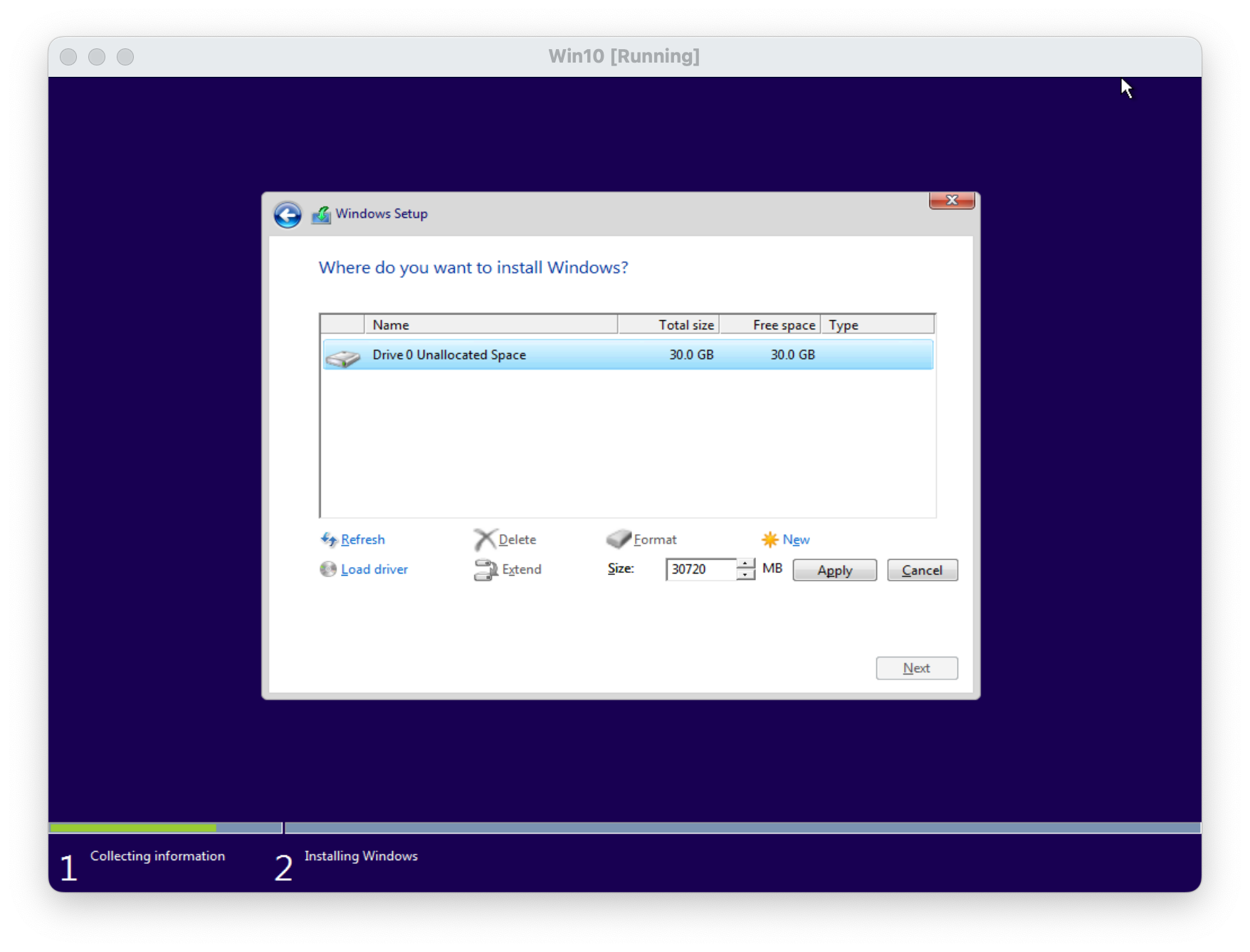Sort by the Name column header
The image size is (1250, 952).
point(490,325)
